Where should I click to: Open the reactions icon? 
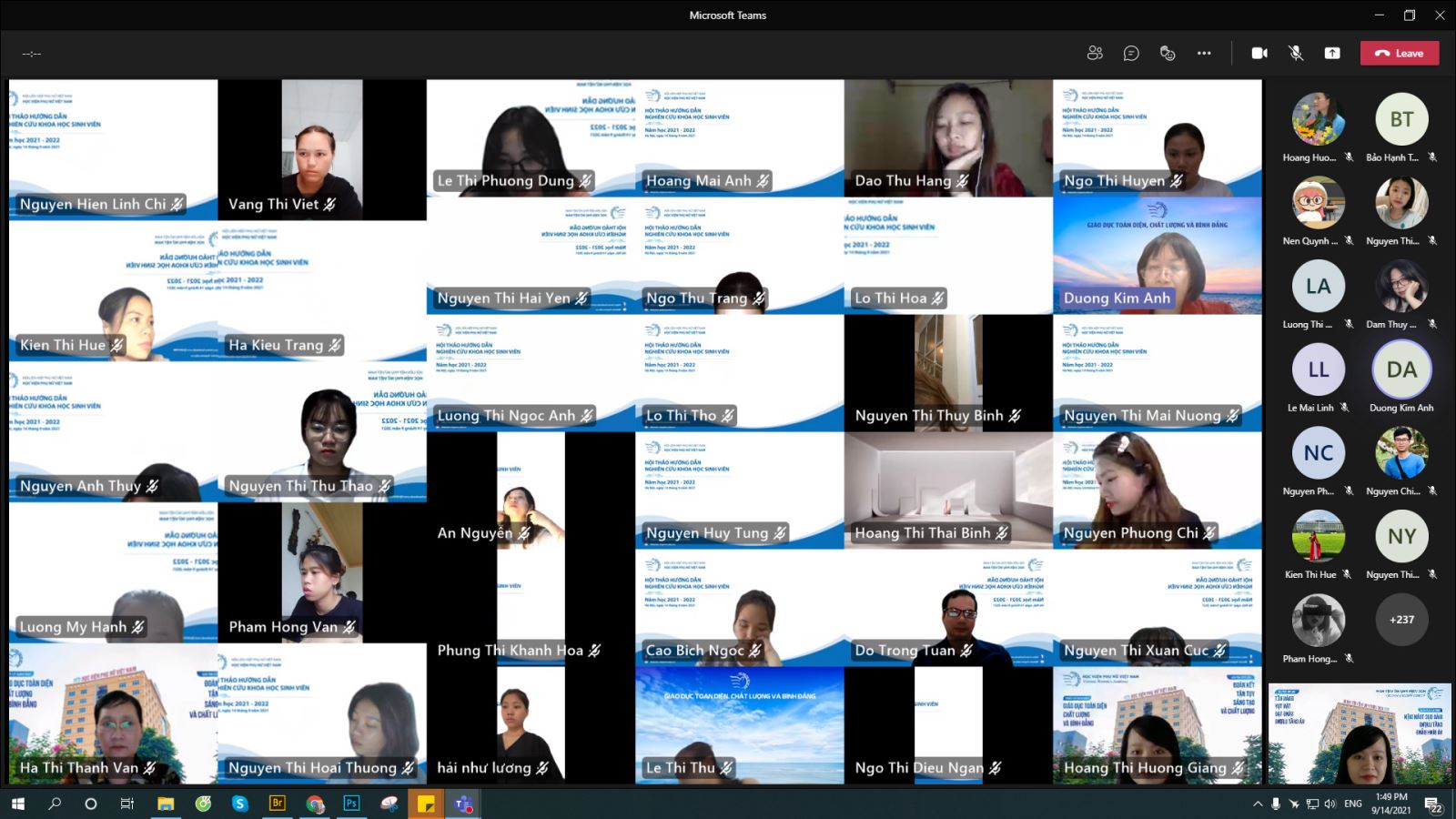(x=1168, y=54)
